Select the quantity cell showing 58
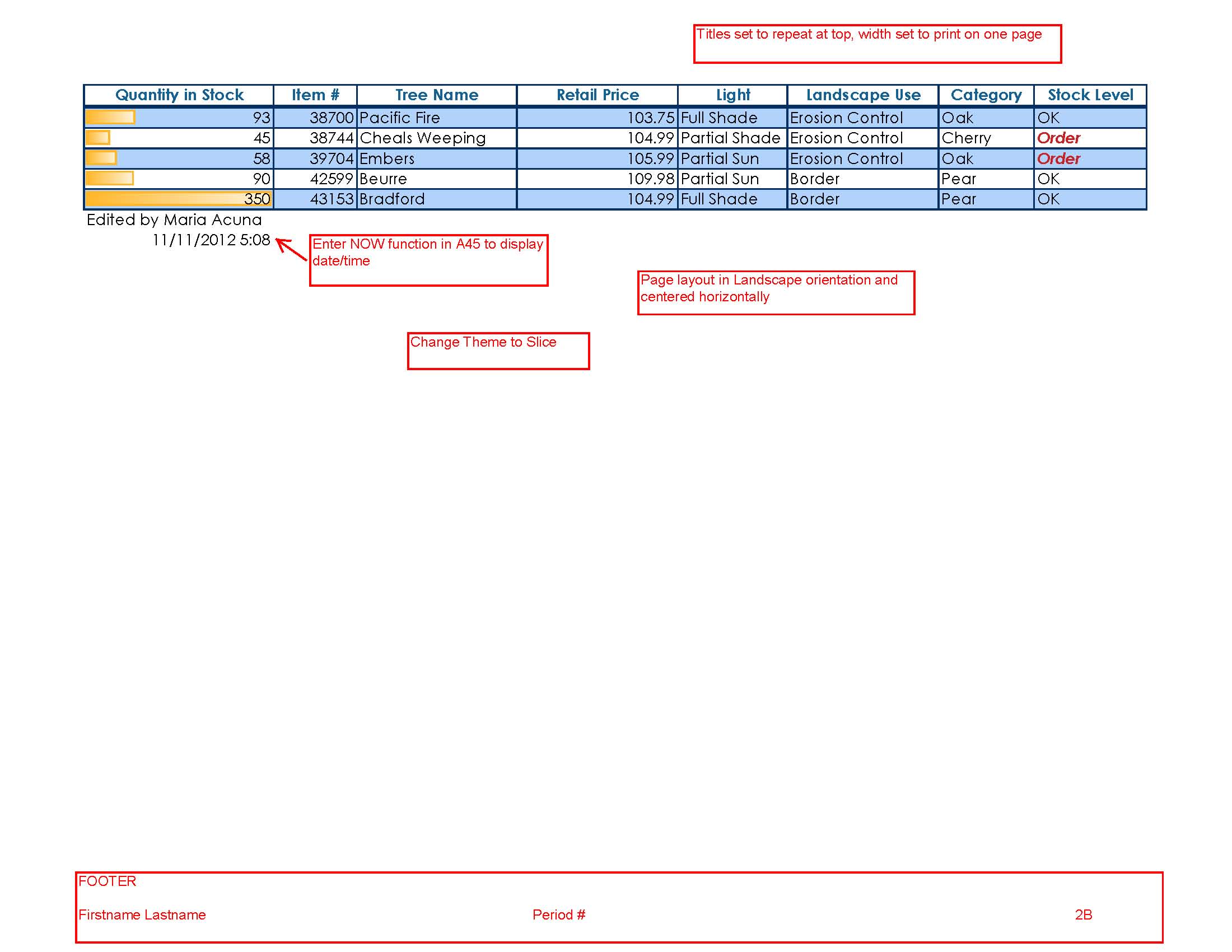Viewport: 1232px width, 952px height. click(x=179, y=158)
